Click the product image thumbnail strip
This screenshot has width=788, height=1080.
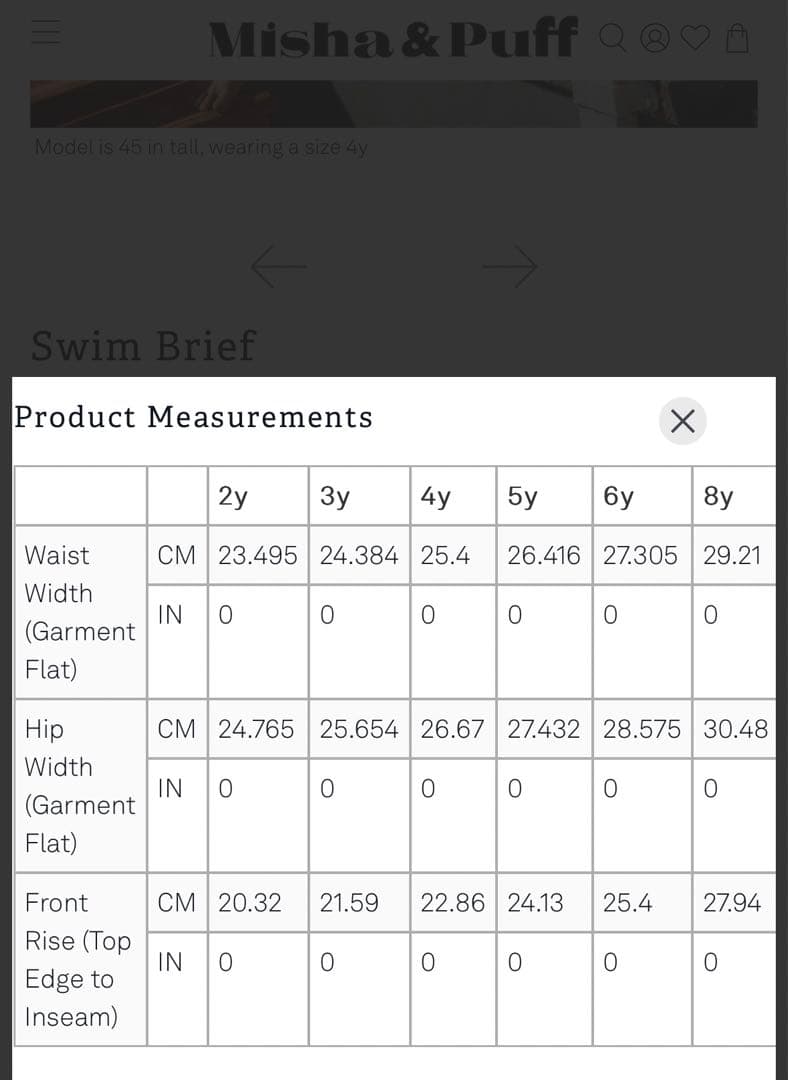coord(393,104)
